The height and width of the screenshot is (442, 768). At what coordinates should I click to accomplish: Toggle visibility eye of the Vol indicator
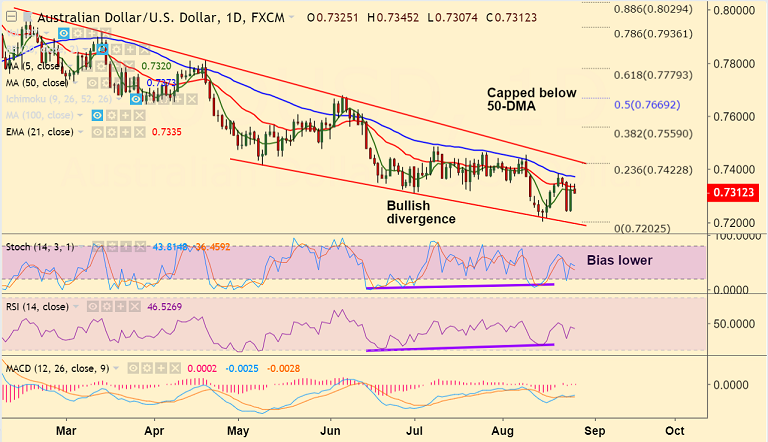click(x=64, y=33)
